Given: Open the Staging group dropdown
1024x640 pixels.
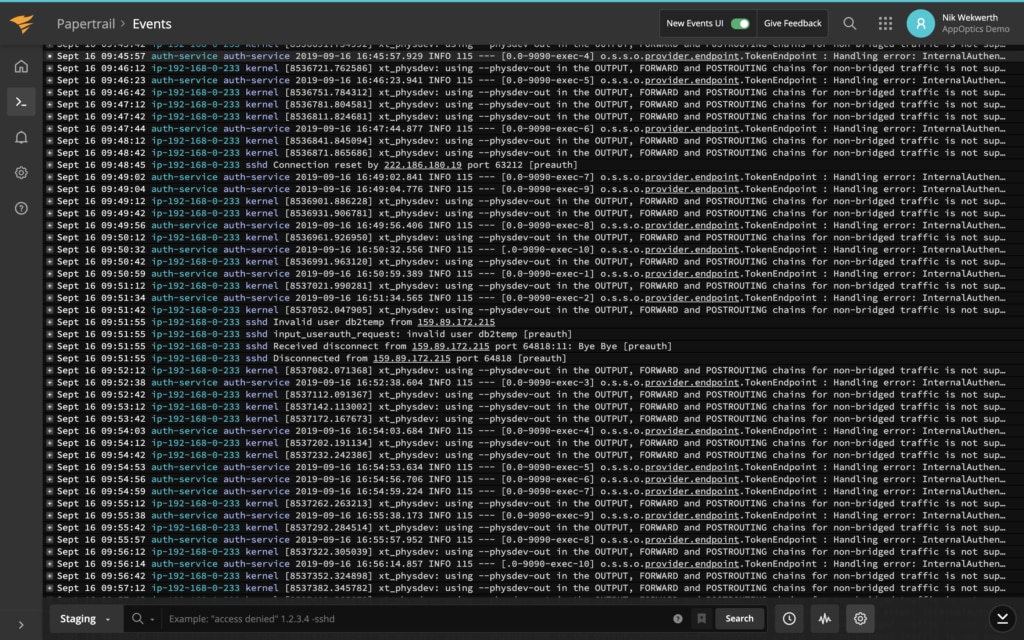Looking at the screenshot, I should tap(85, 618).
